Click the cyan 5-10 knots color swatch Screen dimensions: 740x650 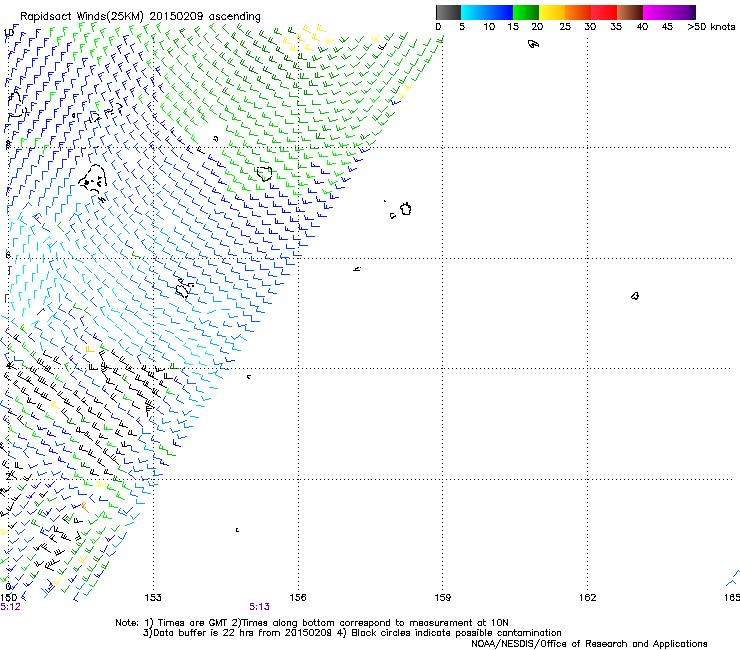coord(474,12)
